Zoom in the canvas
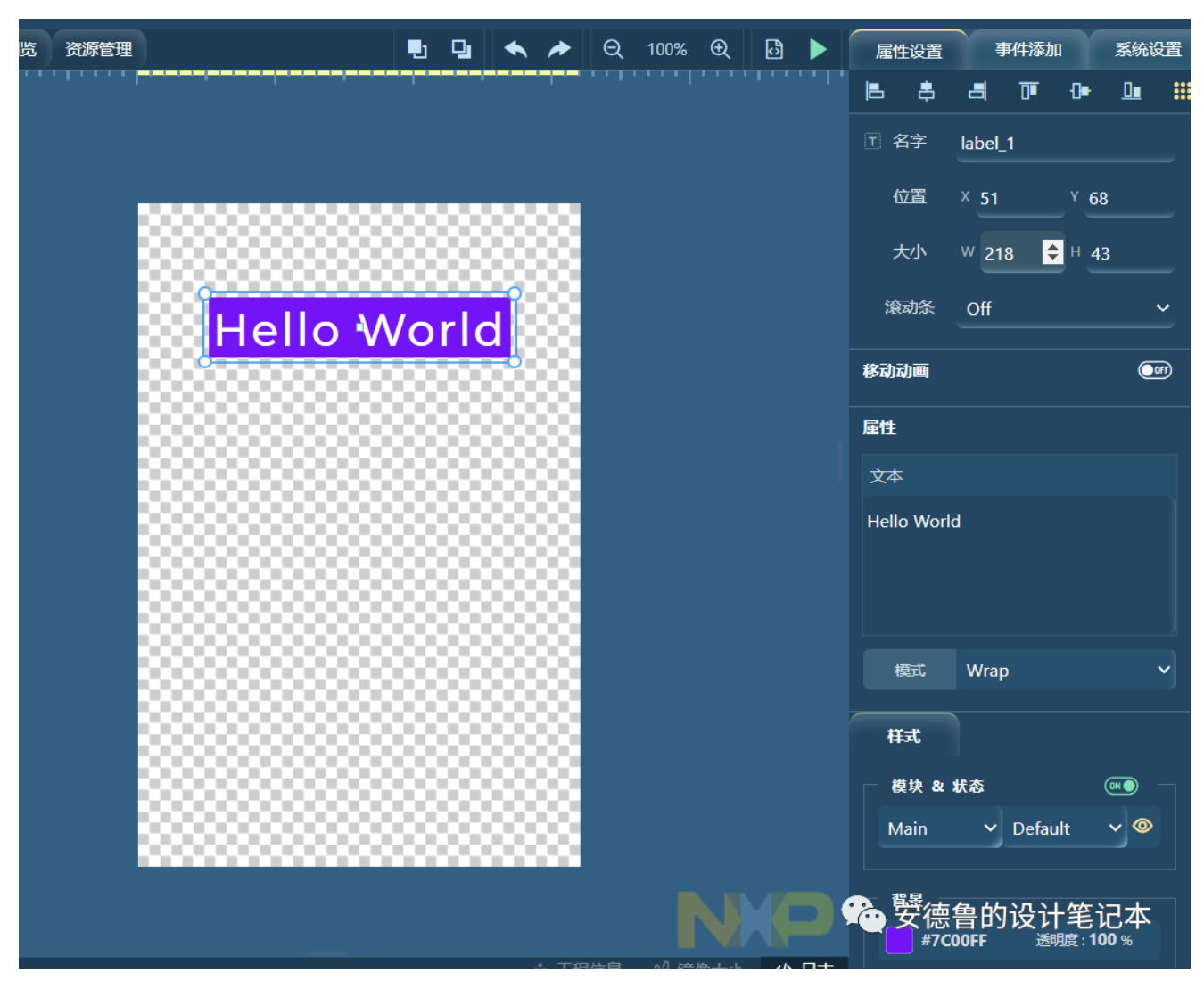The height and width of the screenshot is (981, 1204). point(721,49)
